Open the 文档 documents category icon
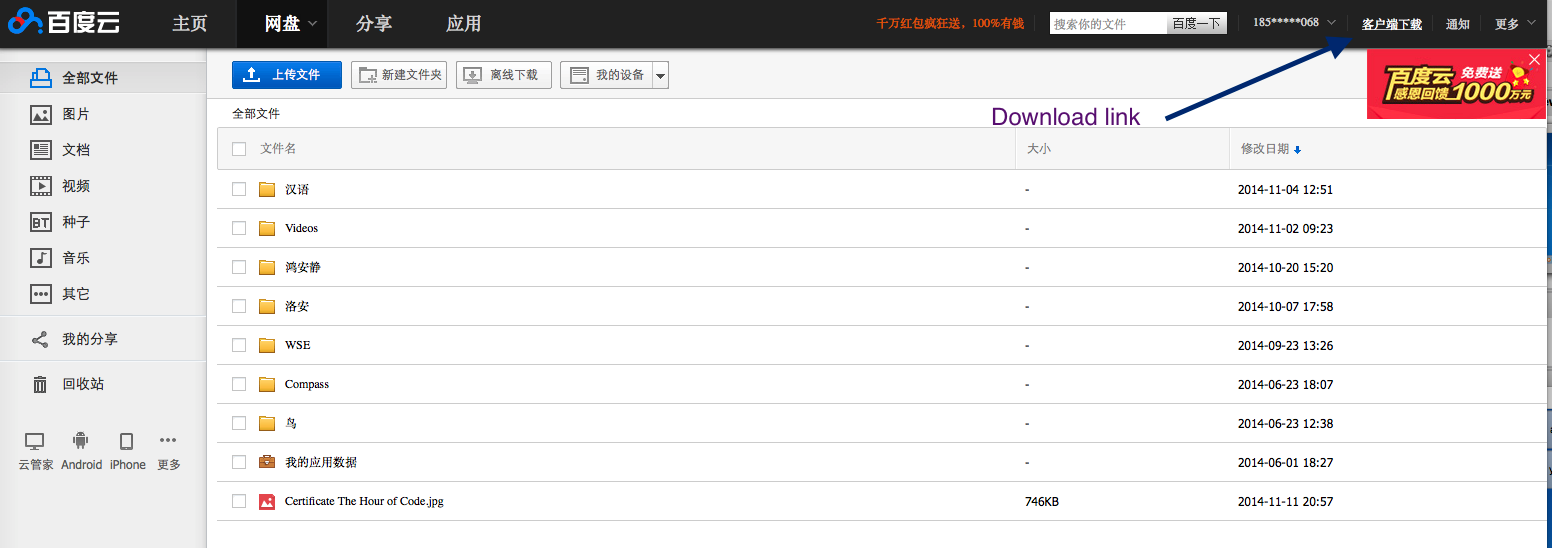The image size is (1552, 548). coord(41,150)
